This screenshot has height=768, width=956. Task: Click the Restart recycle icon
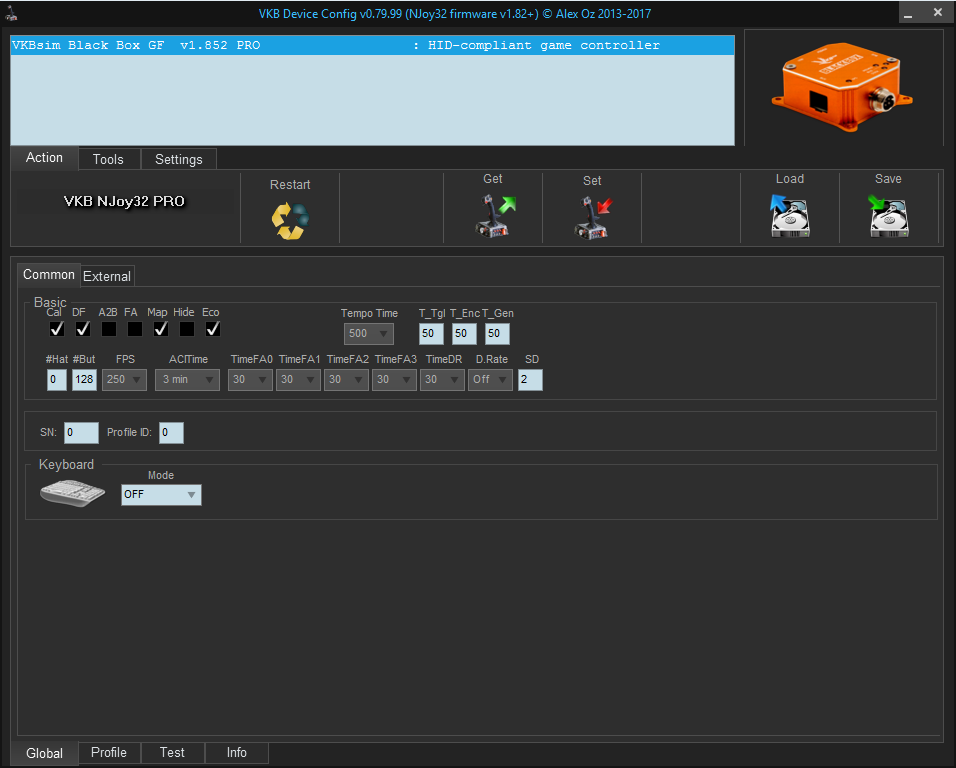coord(290,220)
